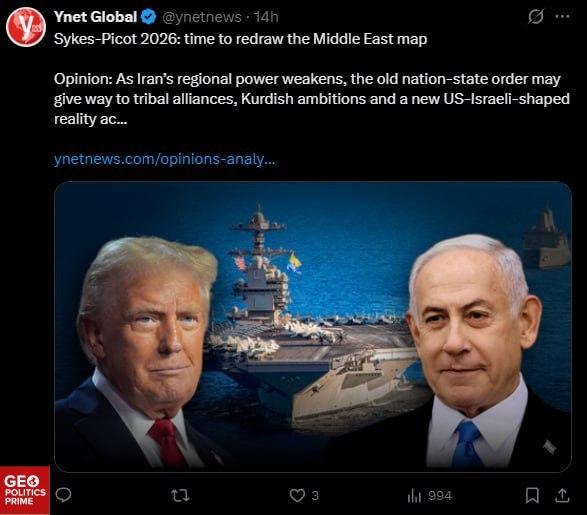The height and width of the screenshot is (515, 587).
Task: Click the Sykes-Picot 2026 headline text
Action: point(240,39)
